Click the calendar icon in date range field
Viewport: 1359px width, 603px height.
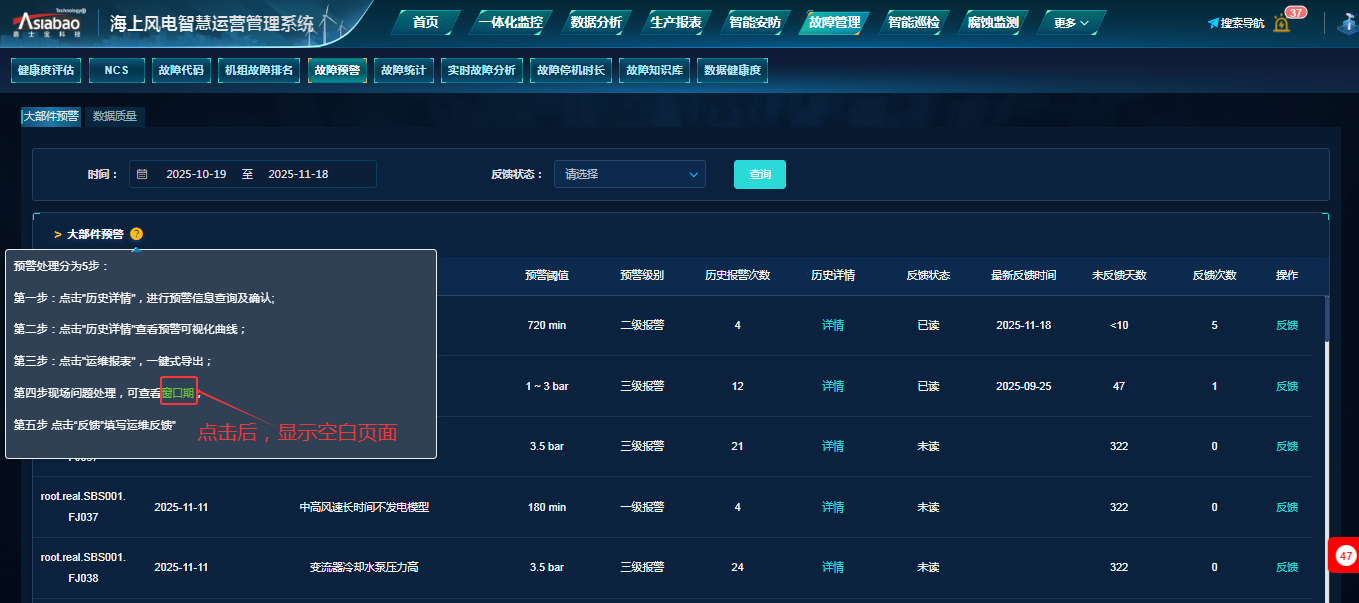click(x=142, y=174)
